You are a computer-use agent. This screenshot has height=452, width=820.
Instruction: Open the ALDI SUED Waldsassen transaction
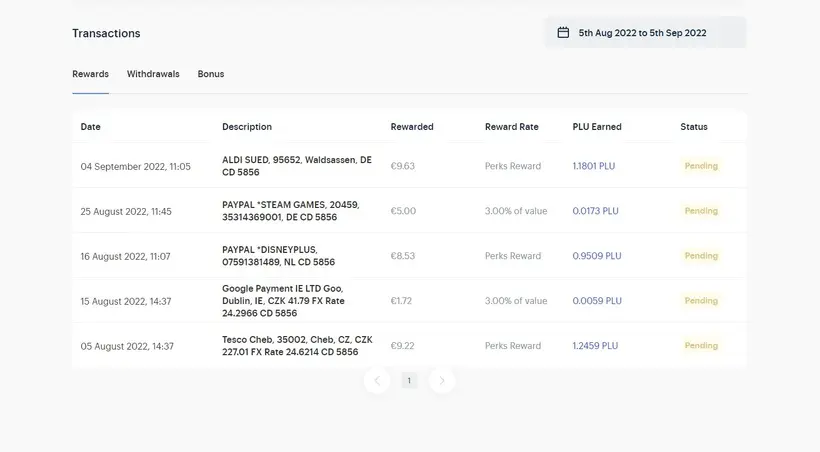(409, 166)
